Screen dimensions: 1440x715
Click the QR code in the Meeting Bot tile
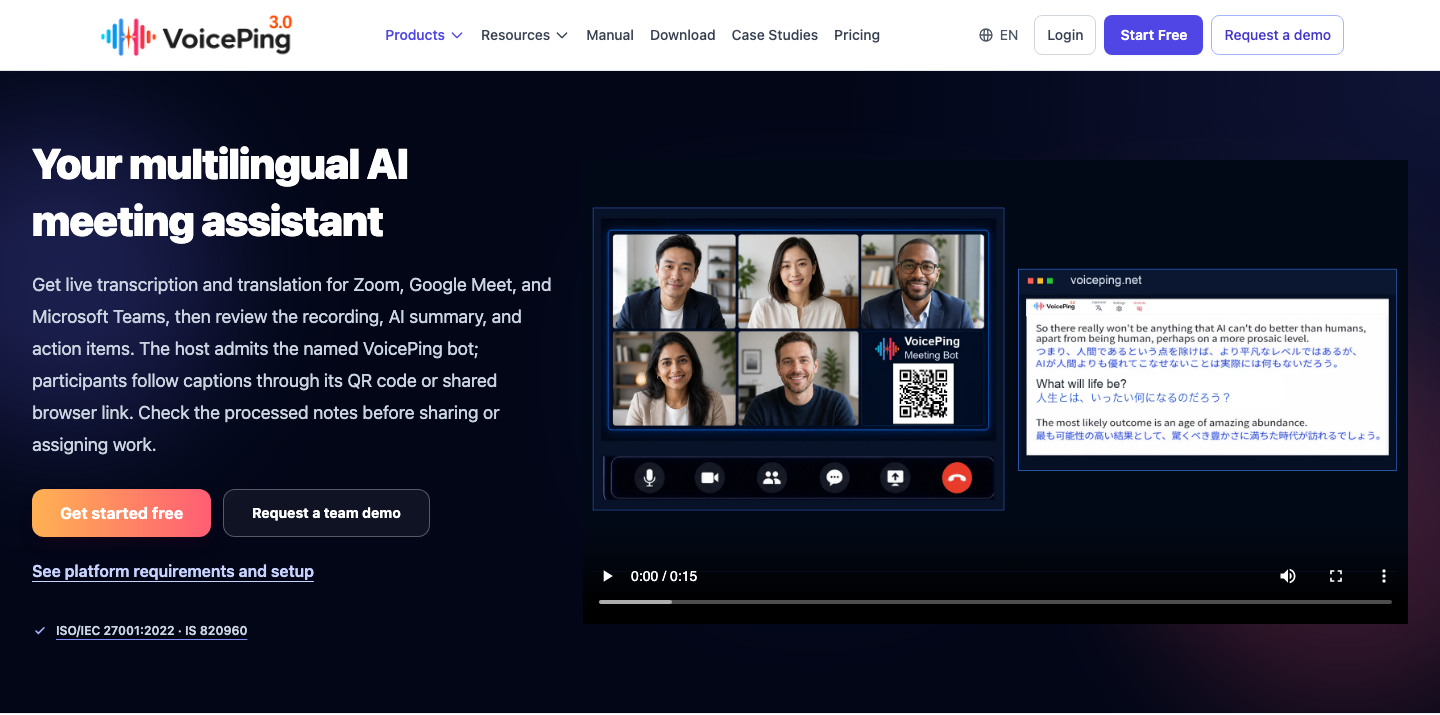pyautogui.click(x=923, y=393)
